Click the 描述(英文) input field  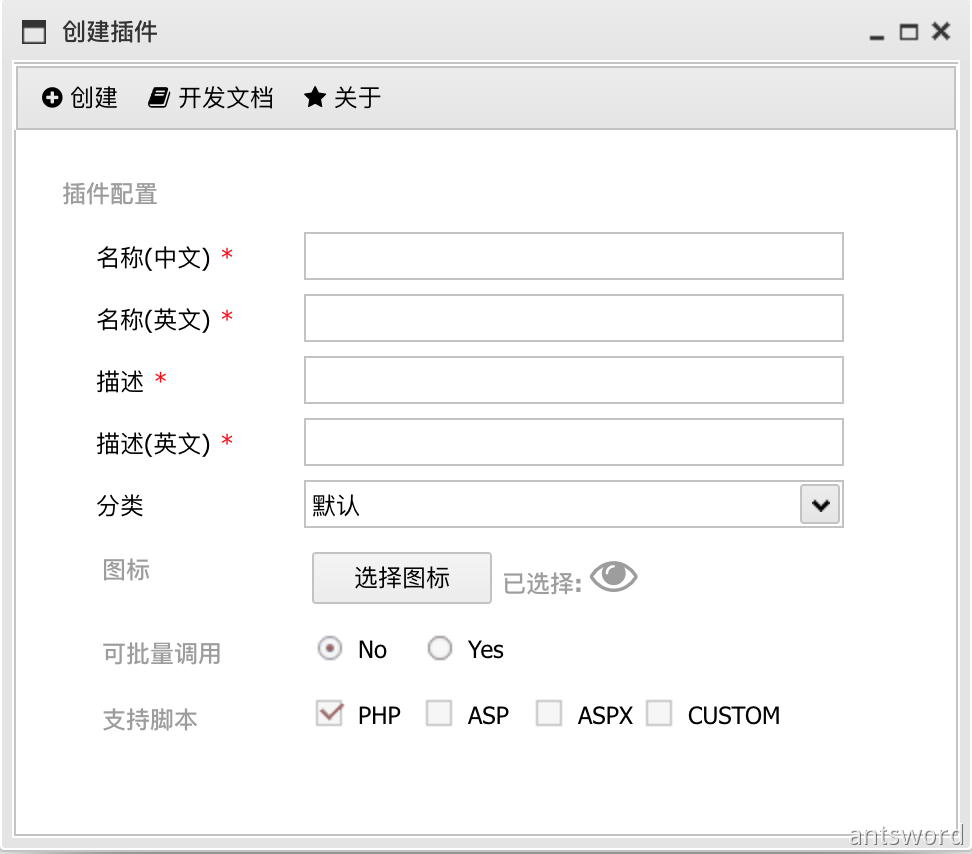pyautogui.click(x=573, y=442)
